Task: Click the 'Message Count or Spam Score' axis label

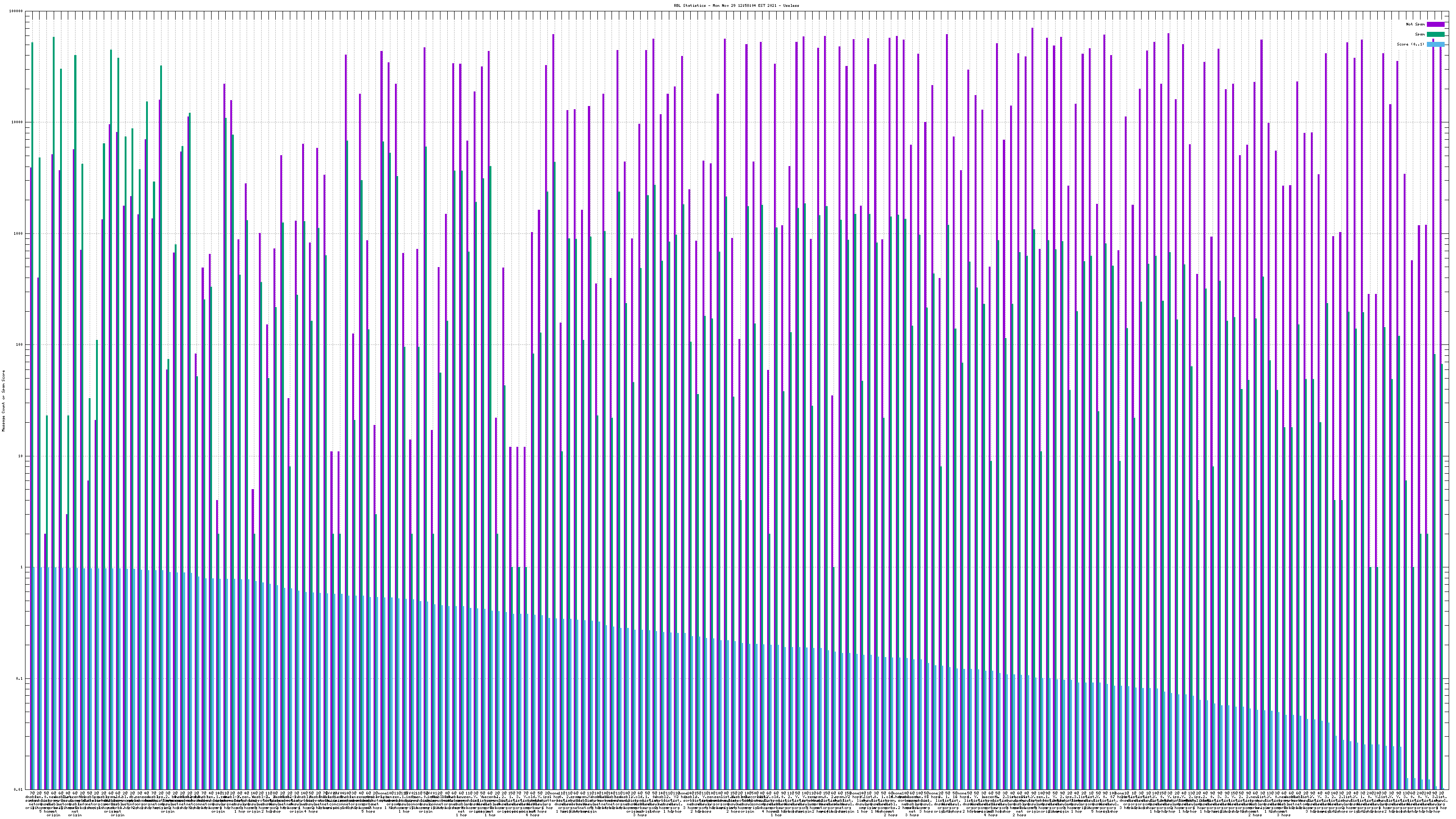Action: click(3, 400)
